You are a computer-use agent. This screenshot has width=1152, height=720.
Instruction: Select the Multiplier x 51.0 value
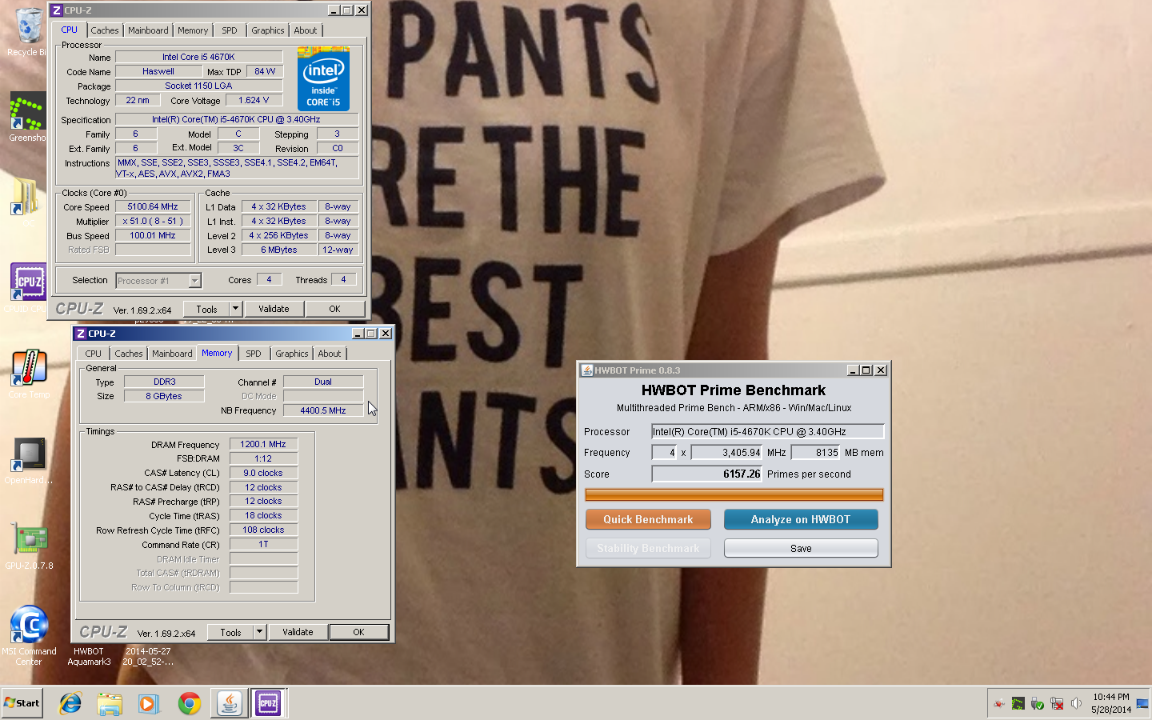pyautogui.click(x=153, y=221)
